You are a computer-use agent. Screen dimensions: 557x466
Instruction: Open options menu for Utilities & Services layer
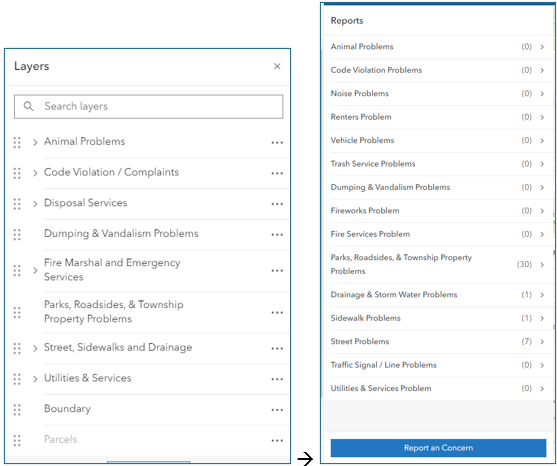coord(277,379)
